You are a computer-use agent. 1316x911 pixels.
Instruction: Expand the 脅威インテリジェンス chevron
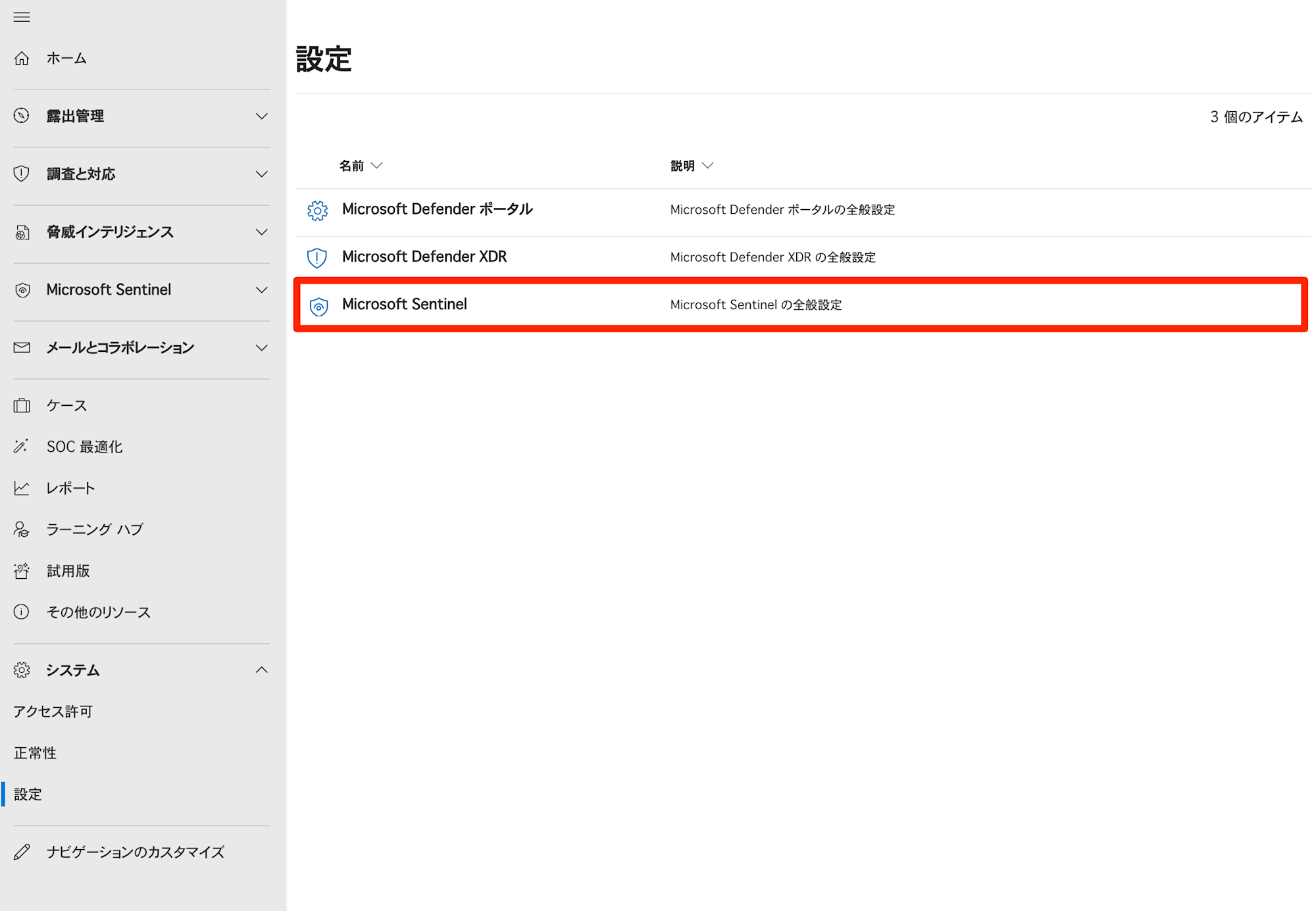pos(262,232)
